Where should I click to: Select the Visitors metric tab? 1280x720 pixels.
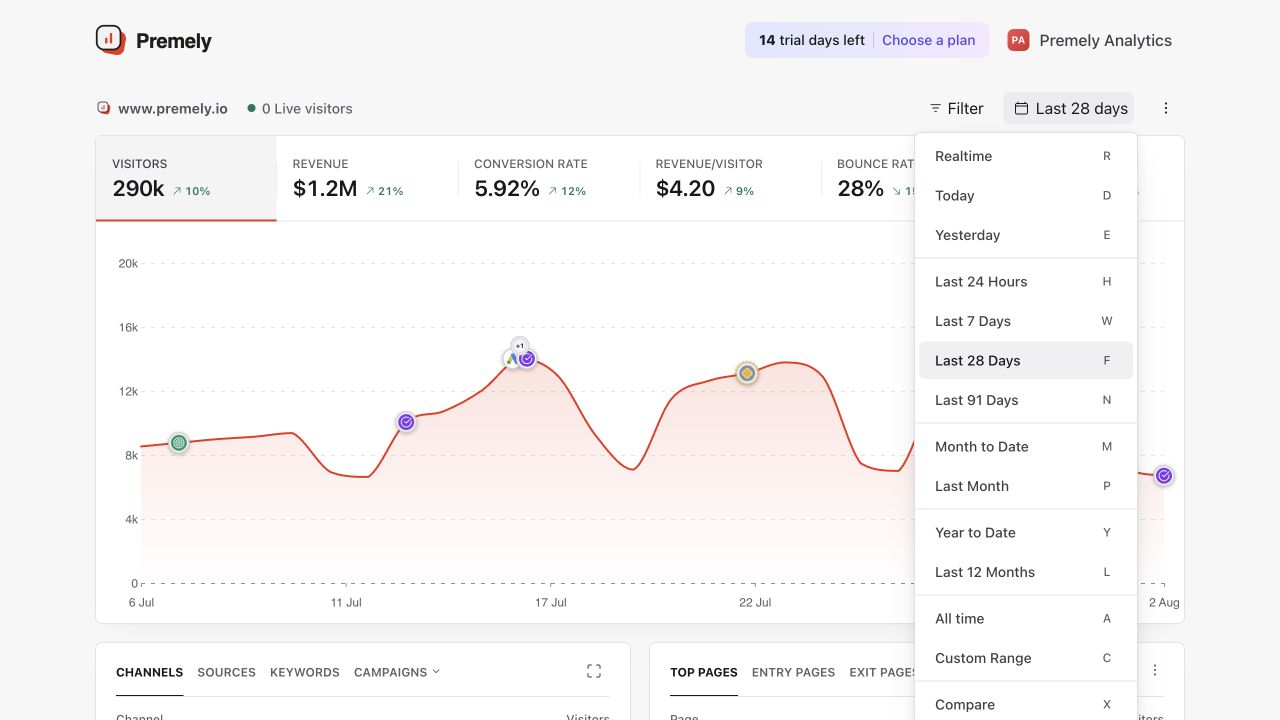[x=186, y=178]
